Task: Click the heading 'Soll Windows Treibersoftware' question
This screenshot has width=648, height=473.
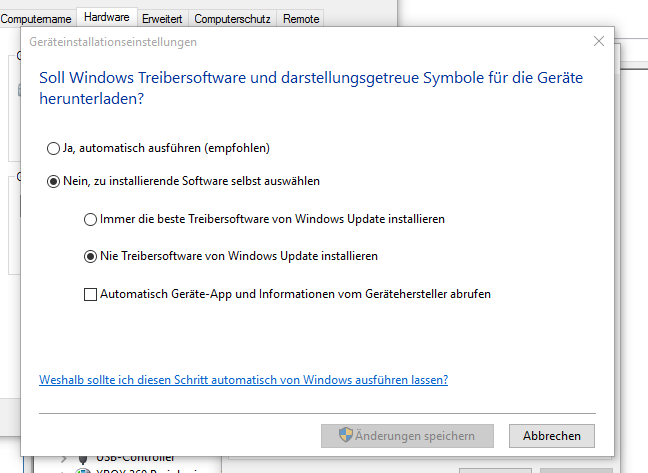Action: pos(311,88)
